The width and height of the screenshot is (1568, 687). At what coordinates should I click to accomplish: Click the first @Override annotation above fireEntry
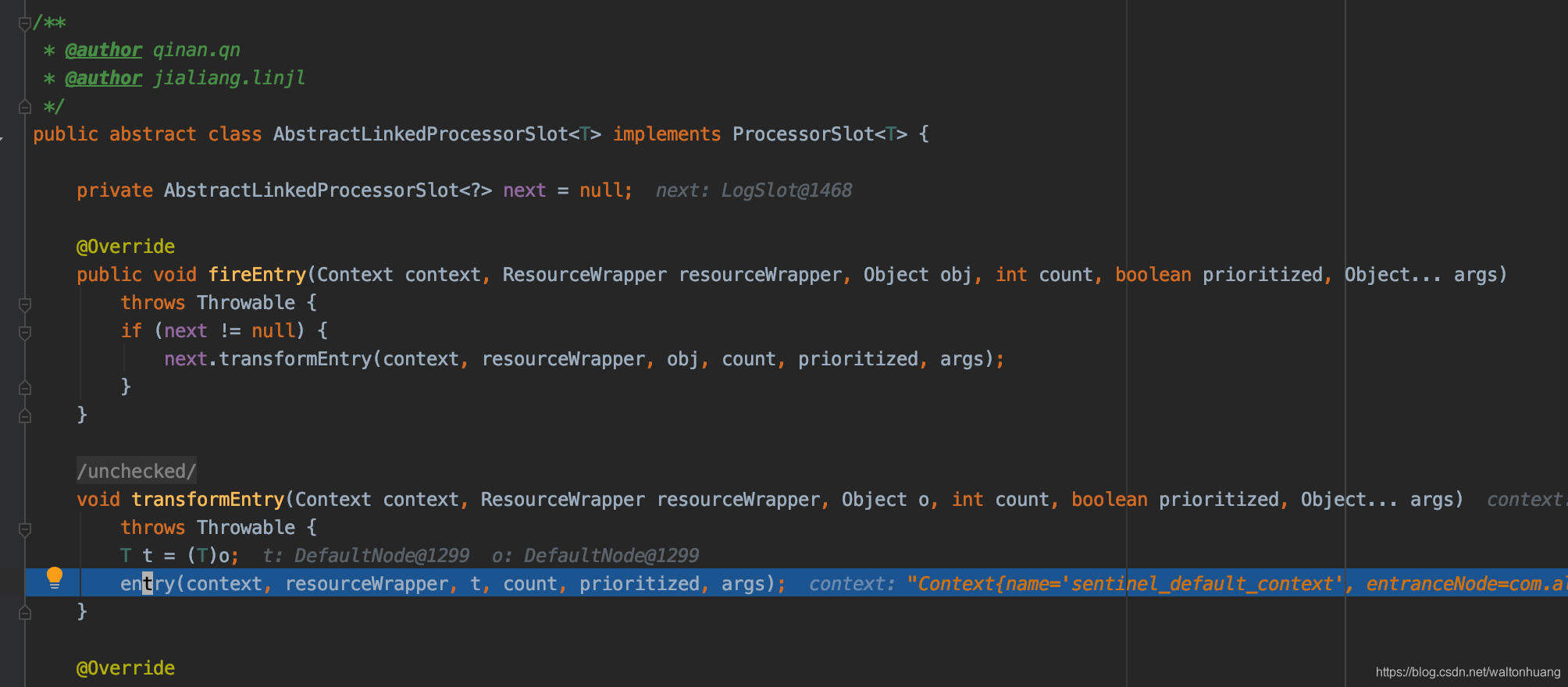[x=125, y=247]
